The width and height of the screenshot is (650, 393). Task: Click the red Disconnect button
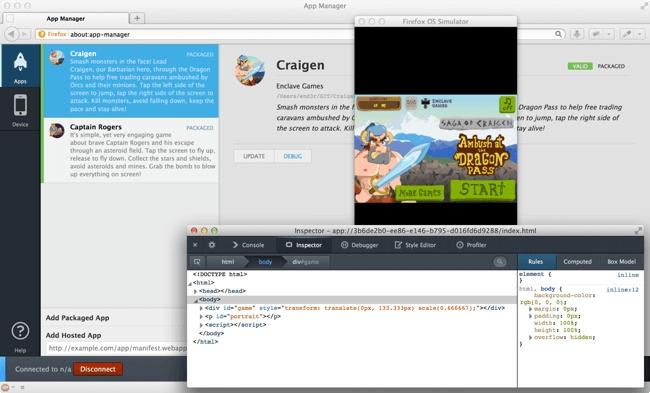coord(98,369)
